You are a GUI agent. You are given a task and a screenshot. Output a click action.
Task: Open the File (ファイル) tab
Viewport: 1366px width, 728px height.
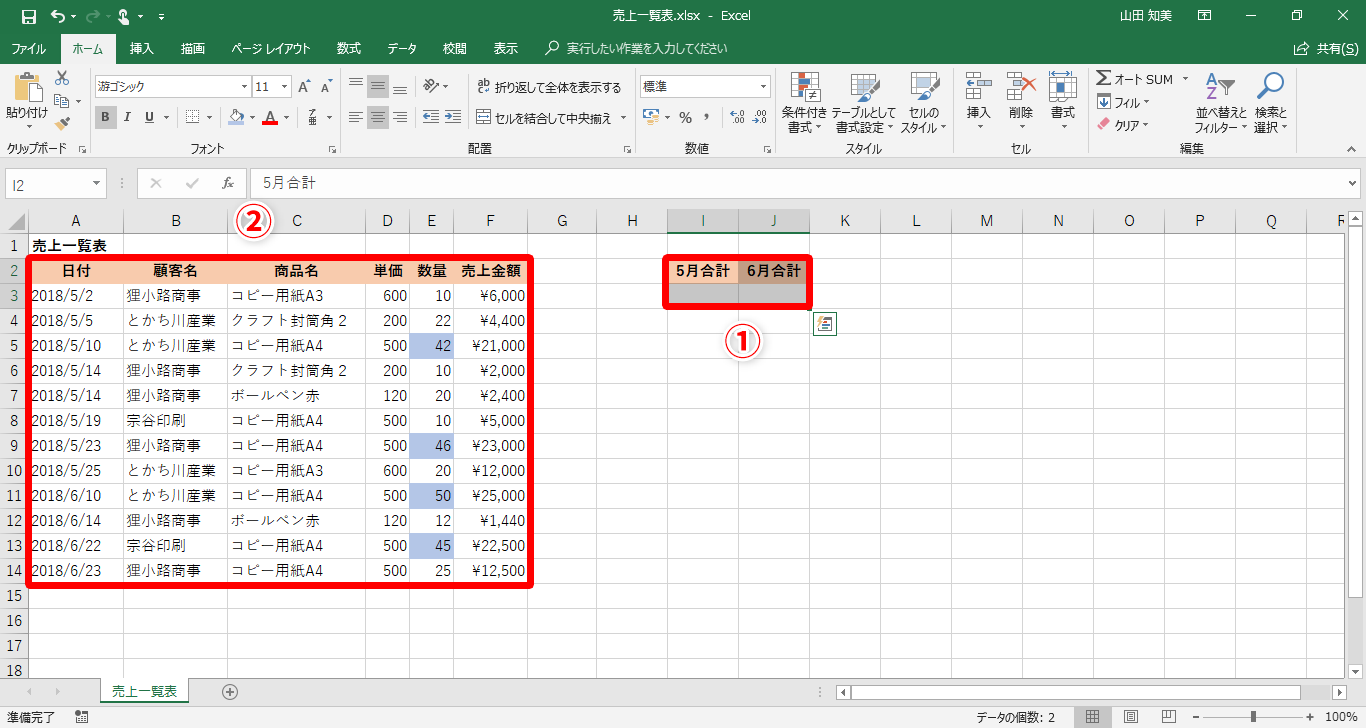tap(29, 48)
